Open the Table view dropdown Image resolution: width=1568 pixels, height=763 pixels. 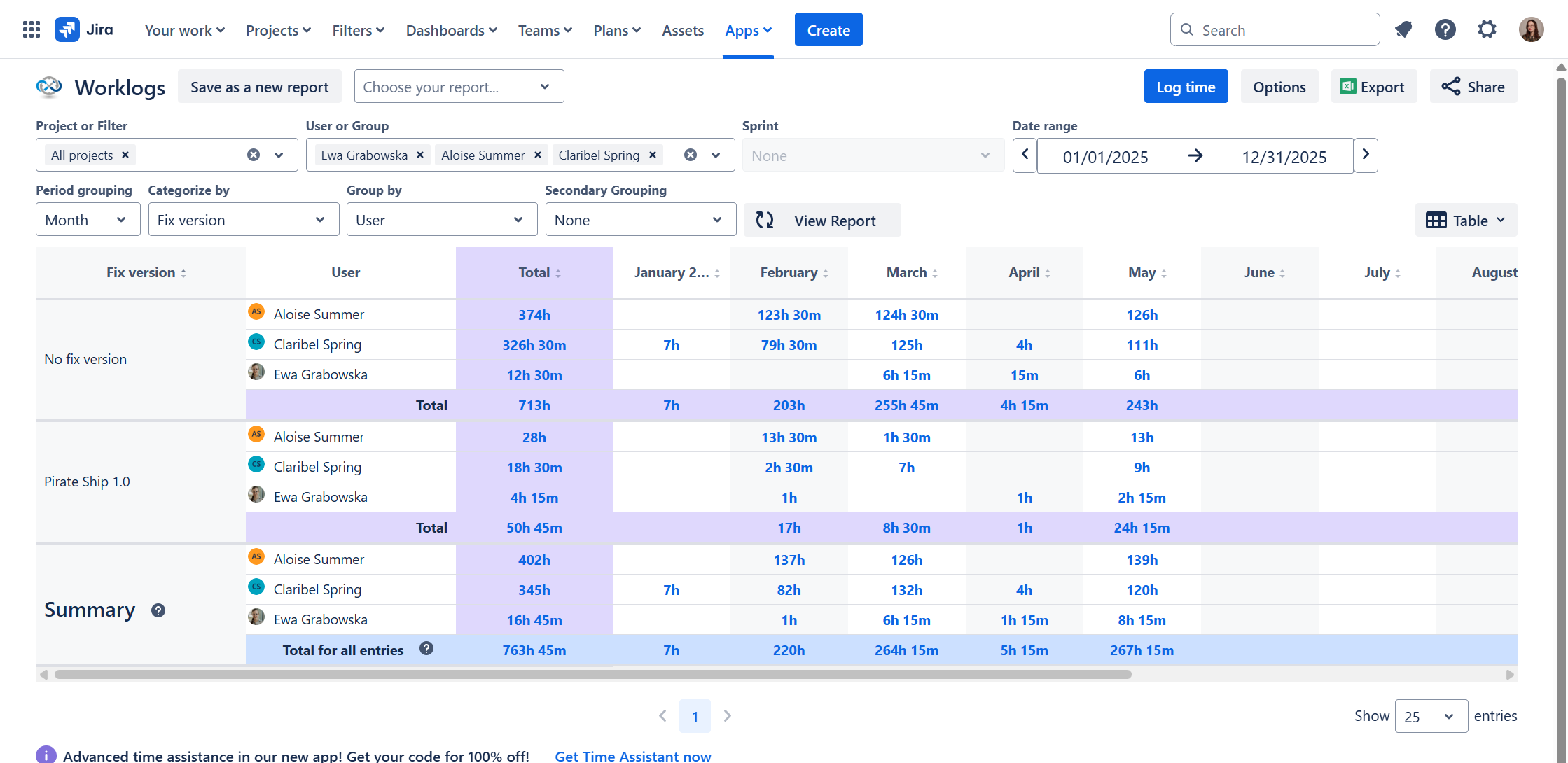click(x=1466, y=220)
